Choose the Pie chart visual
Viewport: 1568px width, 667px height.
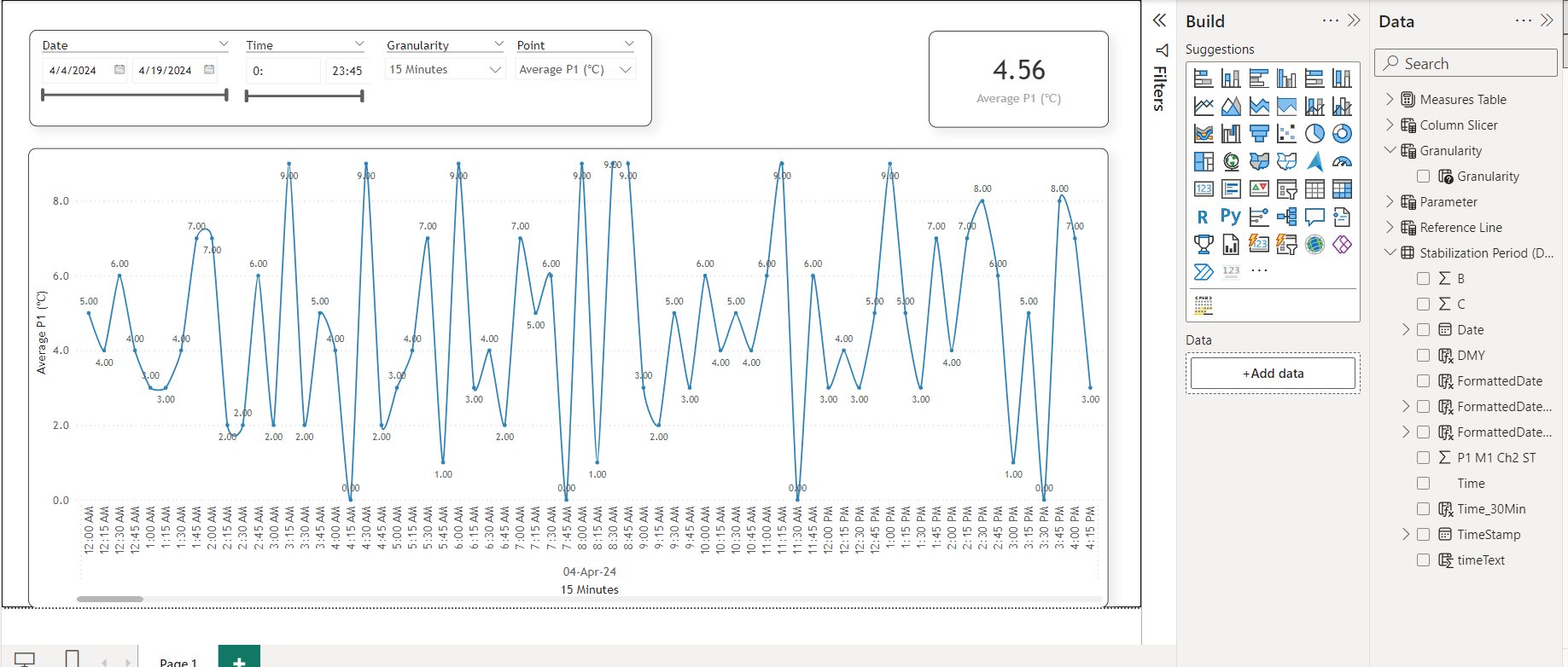click(1314, 134)
